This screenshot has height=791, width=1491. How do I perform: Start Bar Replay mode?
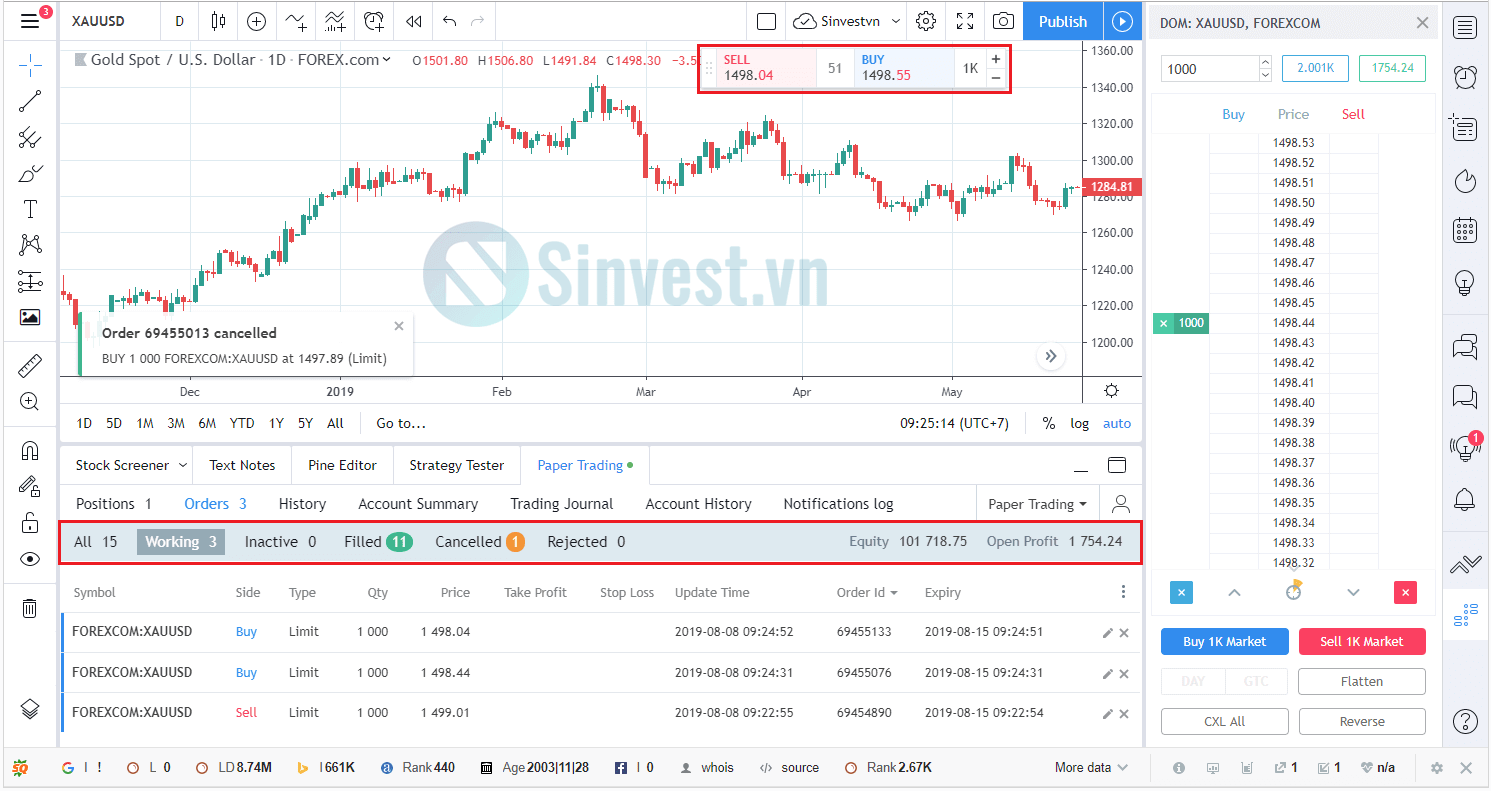413,21
